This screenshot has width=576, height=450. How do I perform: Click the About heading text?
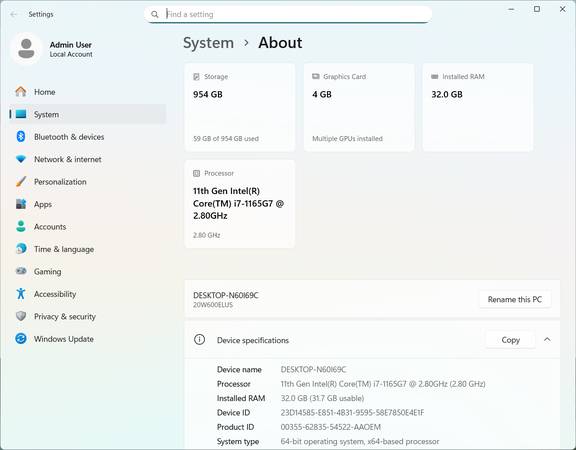280,43
